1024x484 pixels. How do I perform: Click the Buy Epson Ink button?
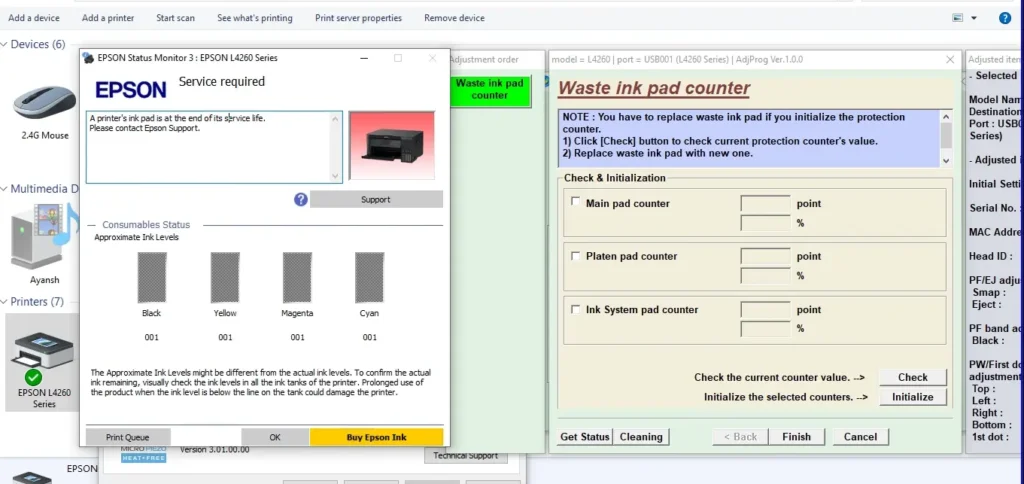(x=376, y=437)
